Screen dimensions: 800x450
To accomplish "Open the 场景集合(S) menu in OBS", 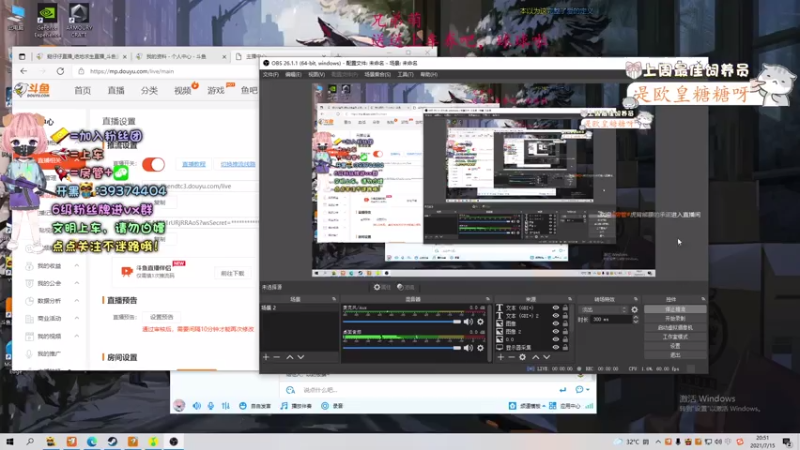I will click(378, 74).
